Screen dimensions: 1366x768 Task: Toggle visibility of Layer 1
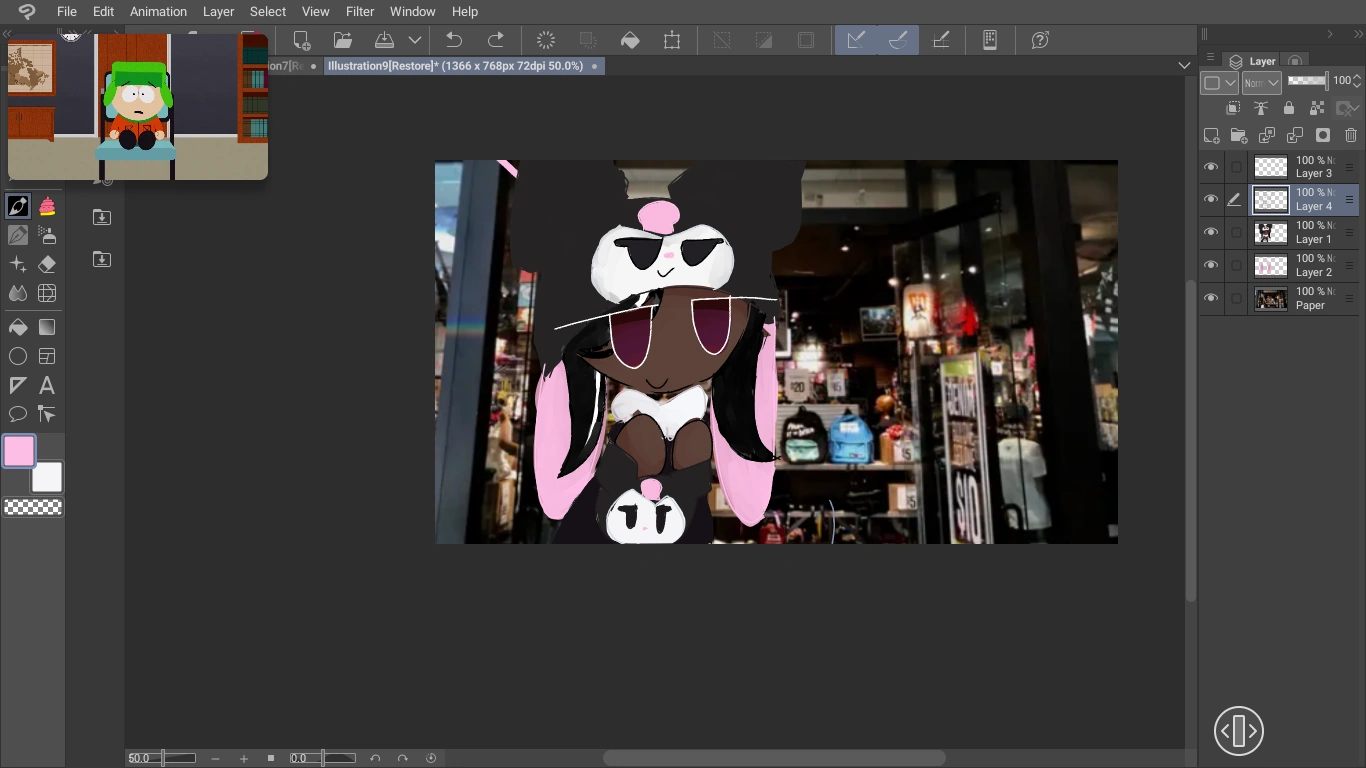pos(1211,231)
